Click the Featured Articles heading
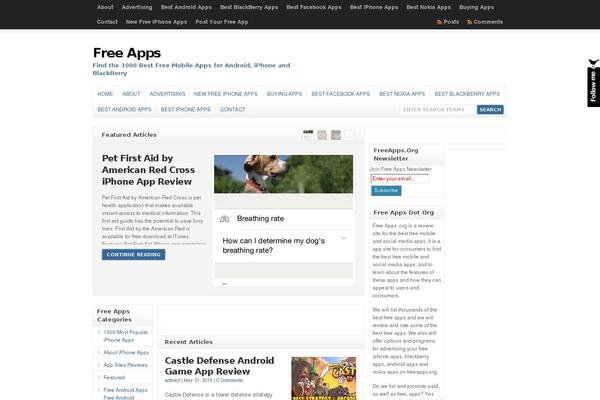 tap(129, 135)
